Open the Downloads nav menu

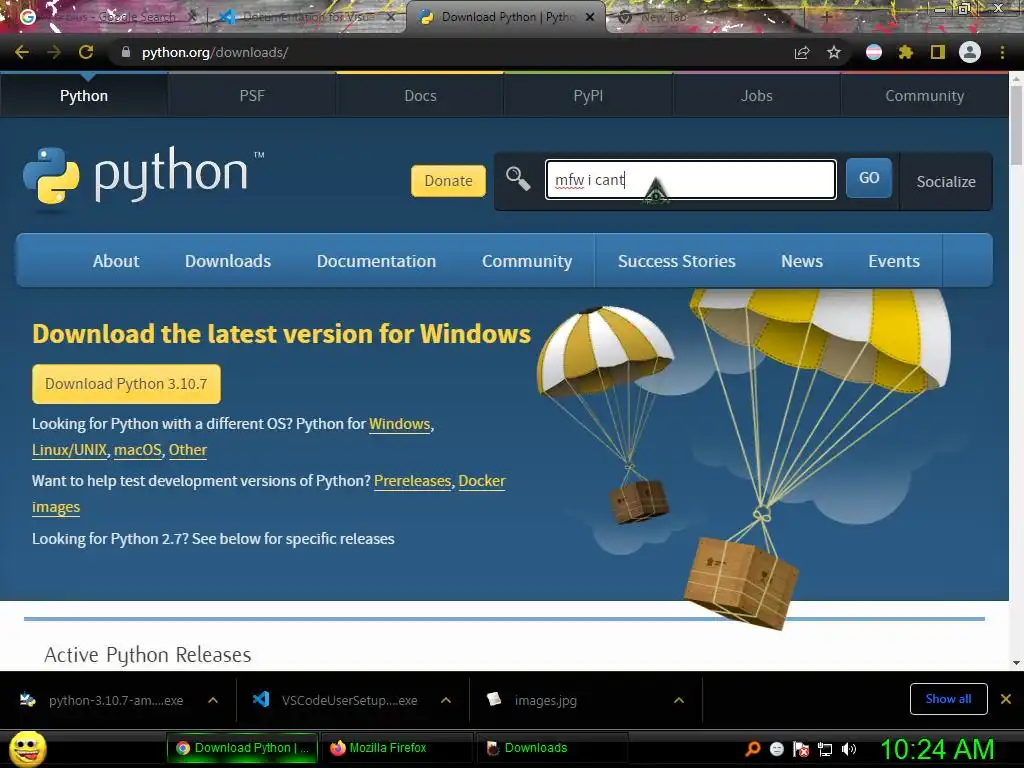click(228, 261)
